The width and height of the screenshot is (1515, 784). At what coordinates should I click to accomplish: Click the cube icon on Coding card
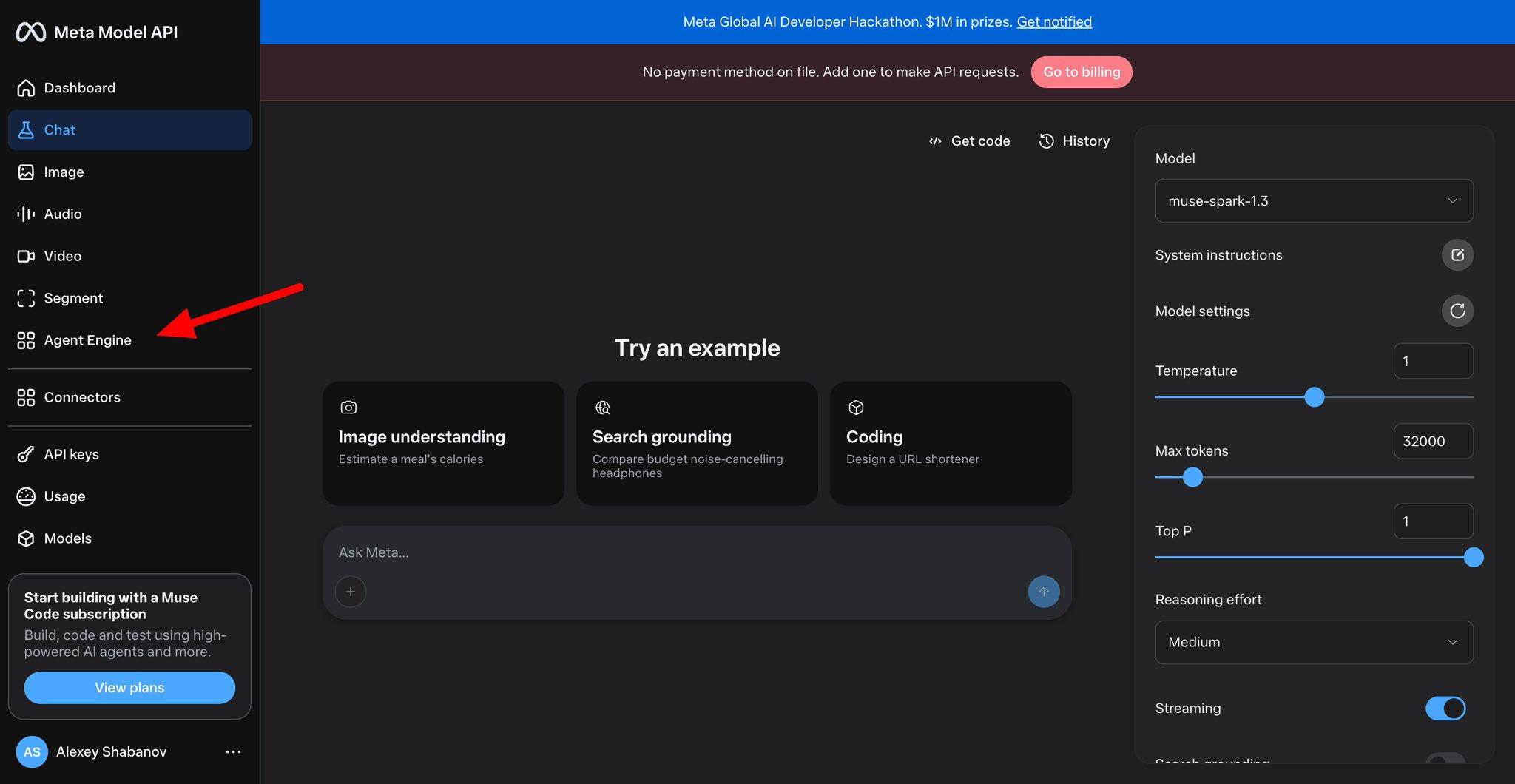pyautogui.click(x=856, y=408)
